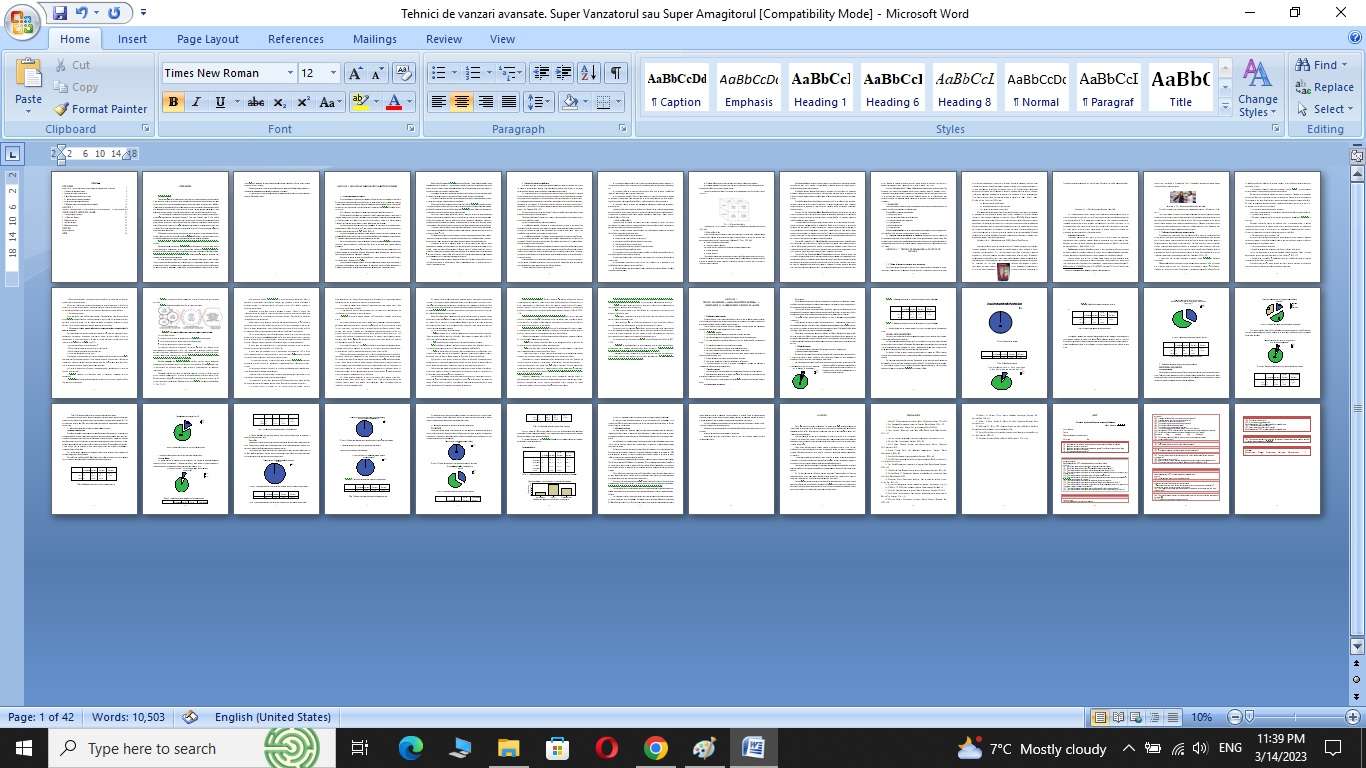Open Google Chrome from the taskbar
This screenshot has width=1366, height=768.
[x=655, y=748]
